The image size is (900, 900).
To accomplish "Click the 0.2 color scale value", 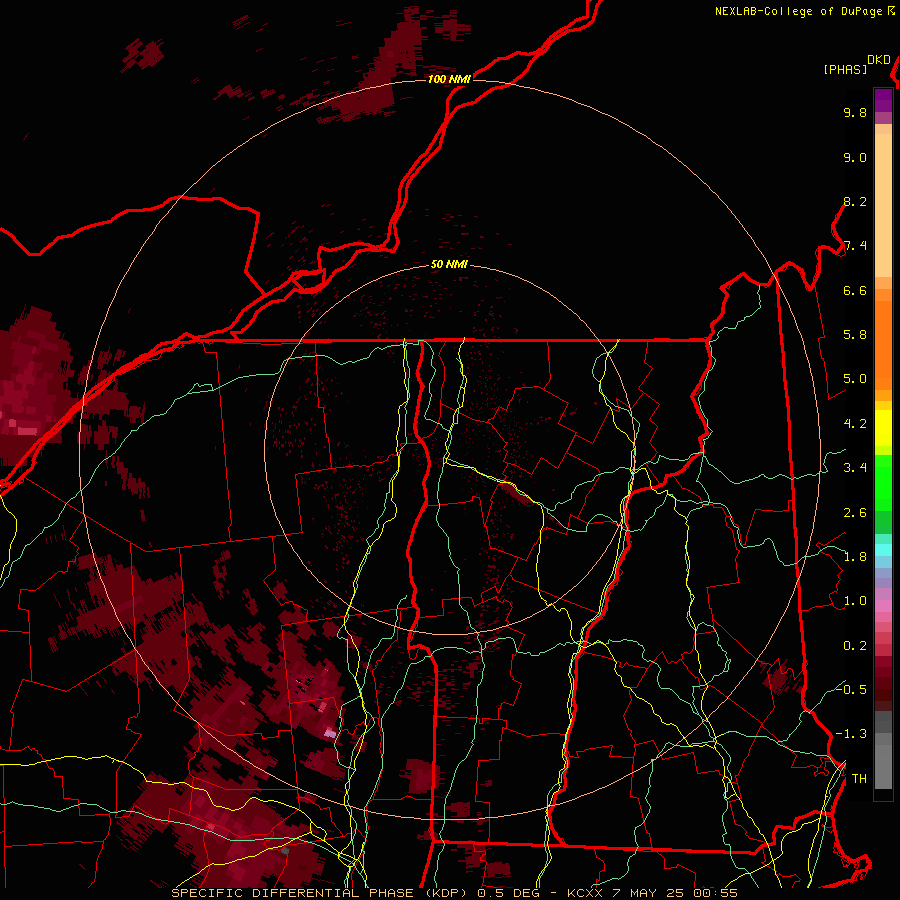I will click(x=855, y=646).
